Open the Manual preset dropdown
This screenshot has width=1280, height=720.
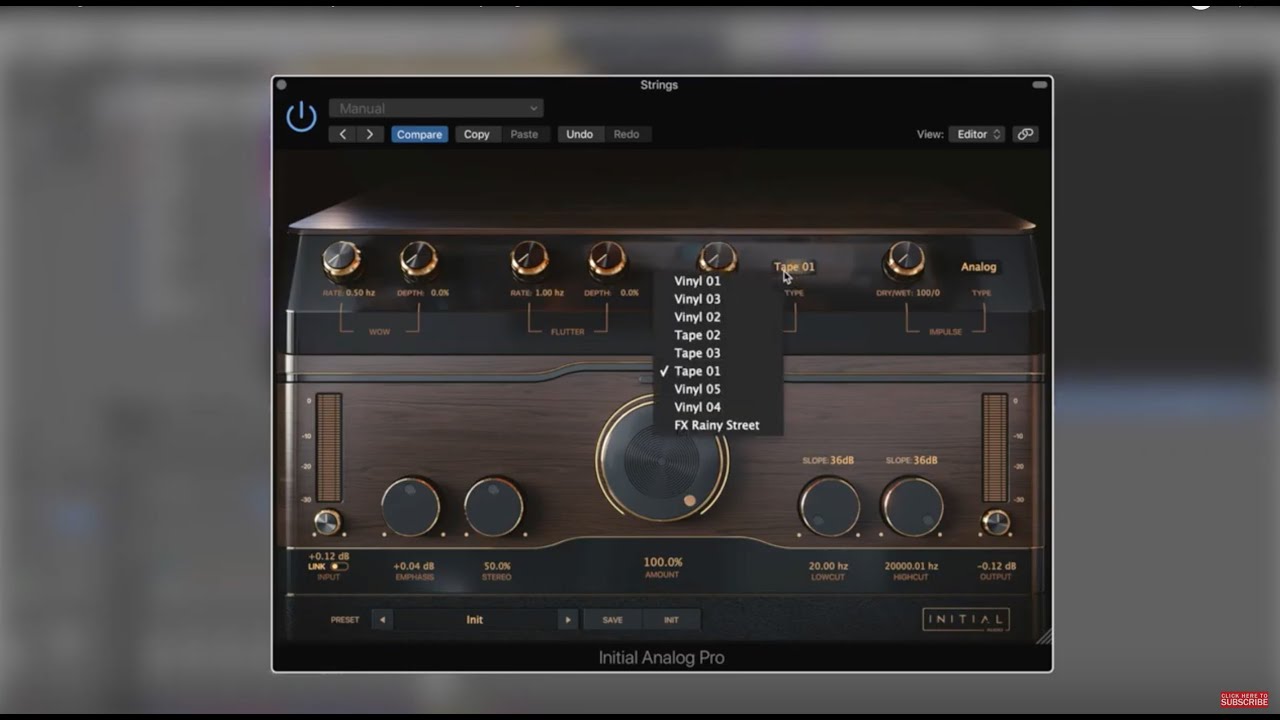click(x=436, y=108)
